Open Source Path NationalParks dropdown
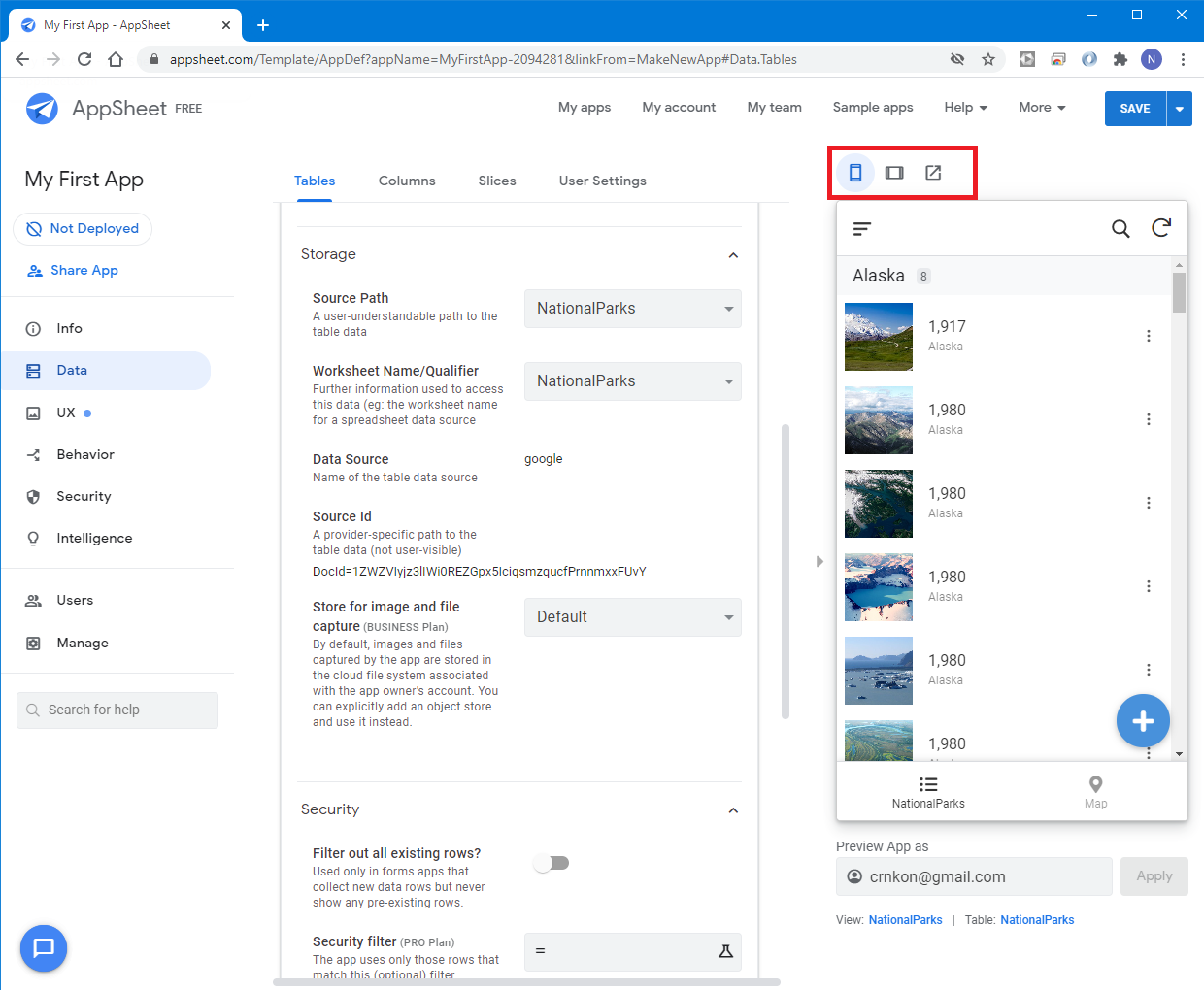The height and width of the screenshot is (990, 1204). (x=632, y=309)
